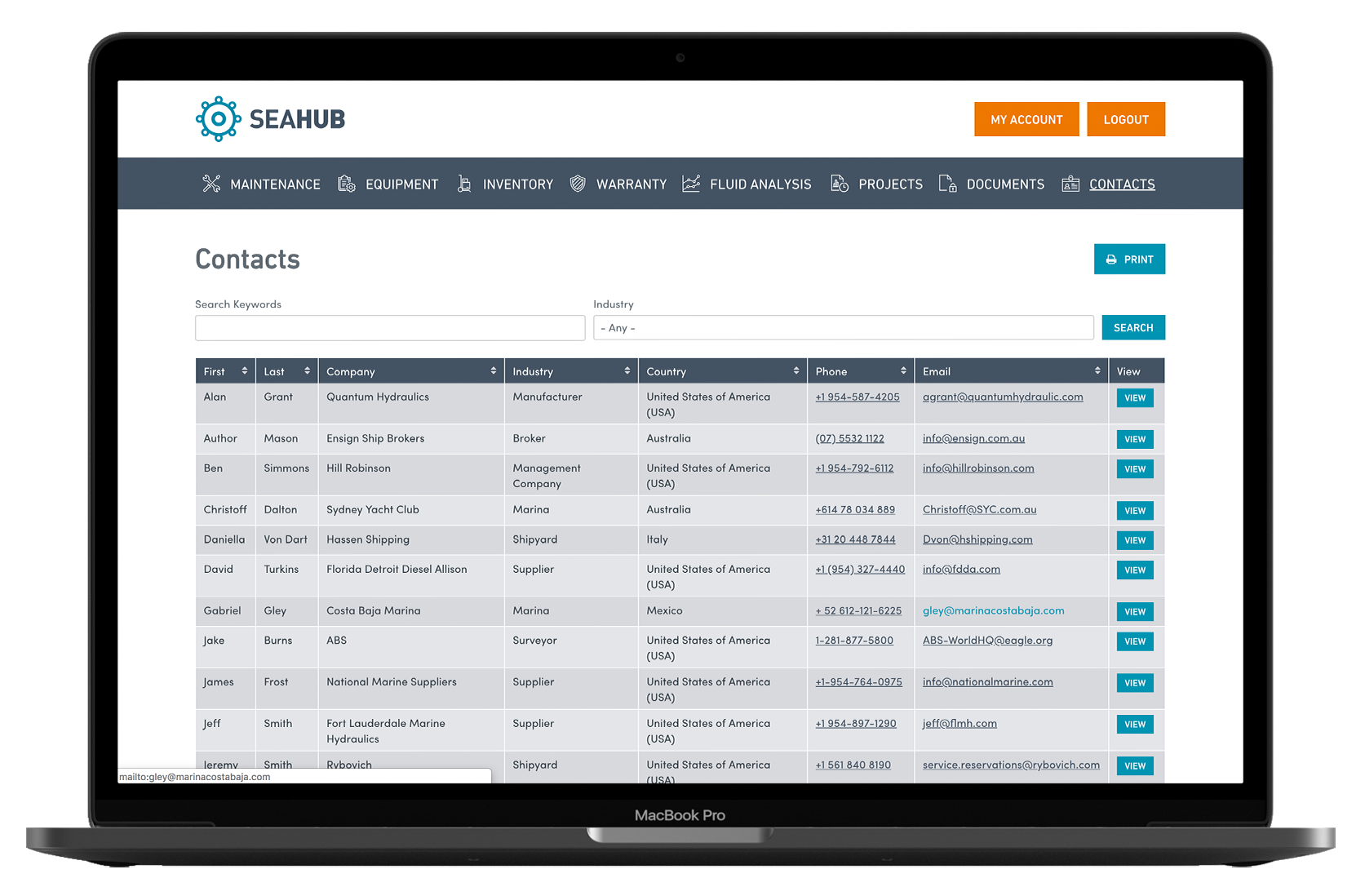Call phone number +1 954-587-4205
Screen dimensions: 1365x896
(x=858, y=397)
